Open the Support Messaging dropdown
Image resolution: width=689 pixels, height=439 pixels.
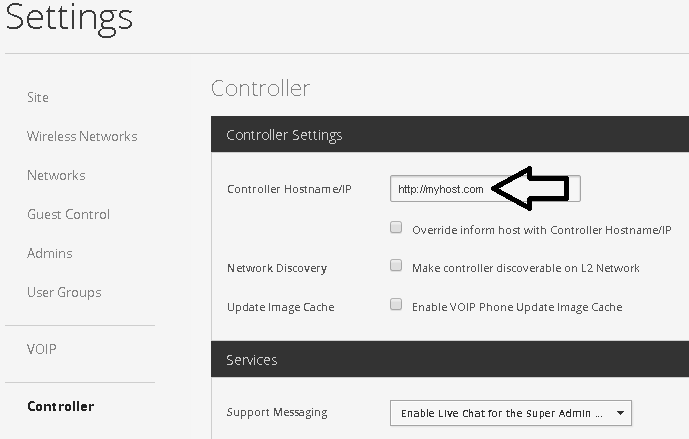click(x=510, y=412)
